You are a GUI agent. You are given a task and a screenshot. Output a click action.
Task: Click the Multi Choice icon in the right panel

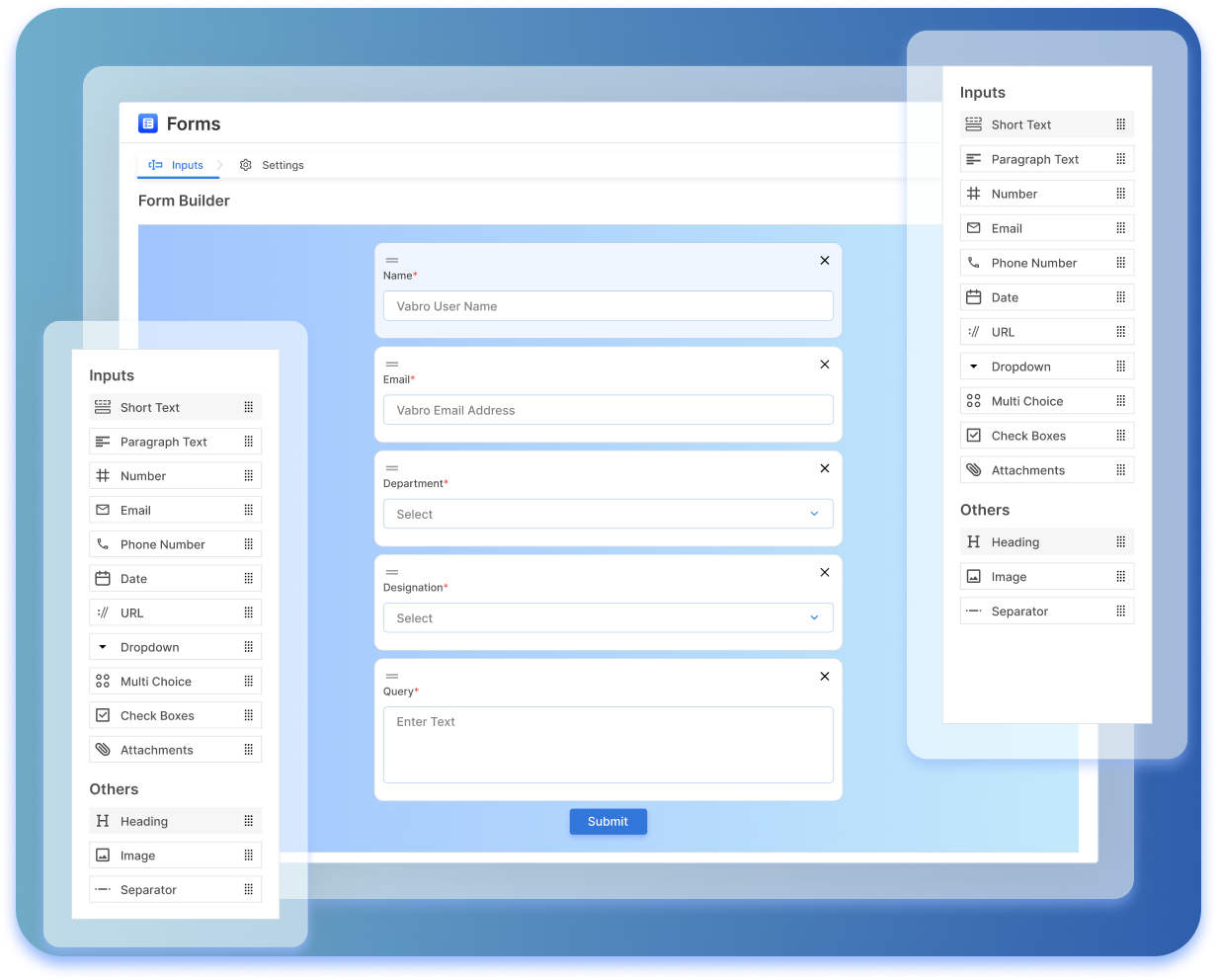tap(974, 401)
